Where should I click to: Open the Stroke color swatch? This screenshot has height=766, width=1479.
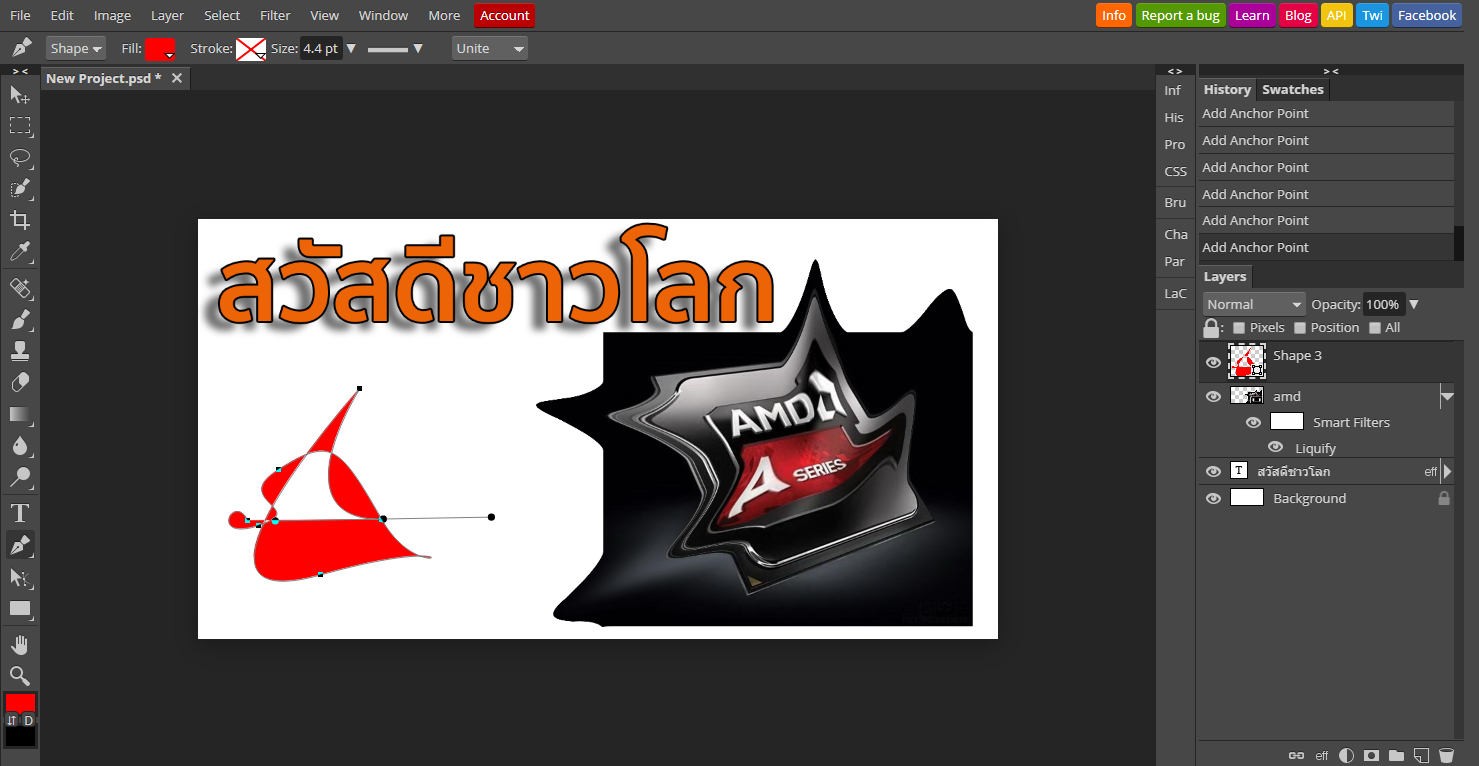[x=251, y=49]
